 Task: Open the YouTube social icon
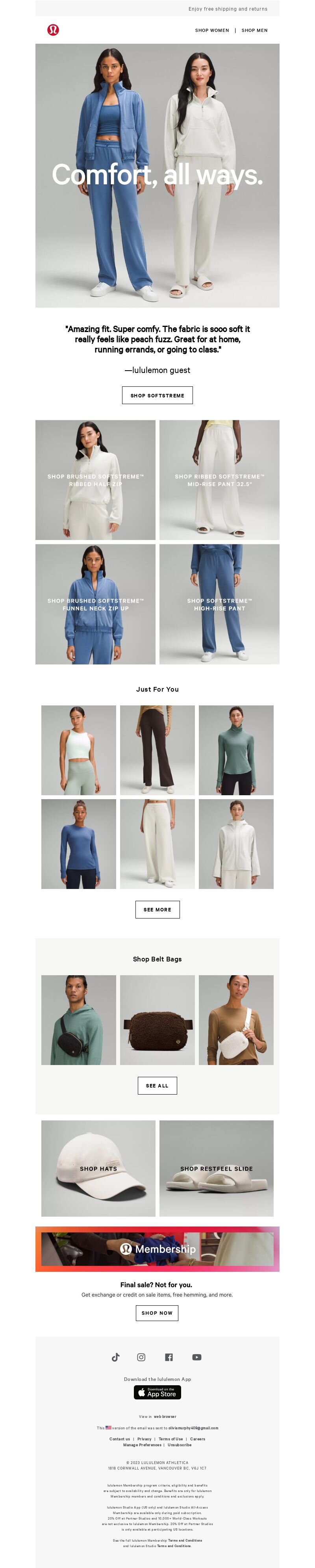[197, 1357]
